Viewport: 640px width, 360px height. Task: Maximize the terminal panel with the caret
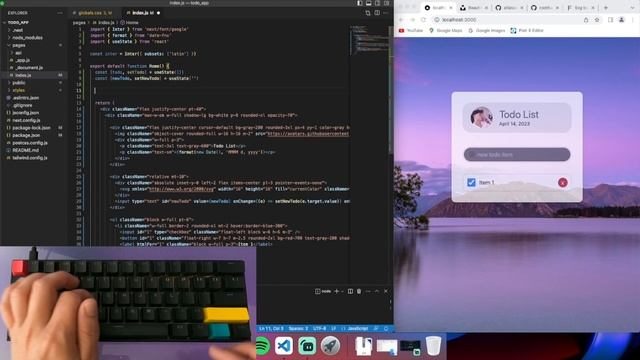[377, 291]
